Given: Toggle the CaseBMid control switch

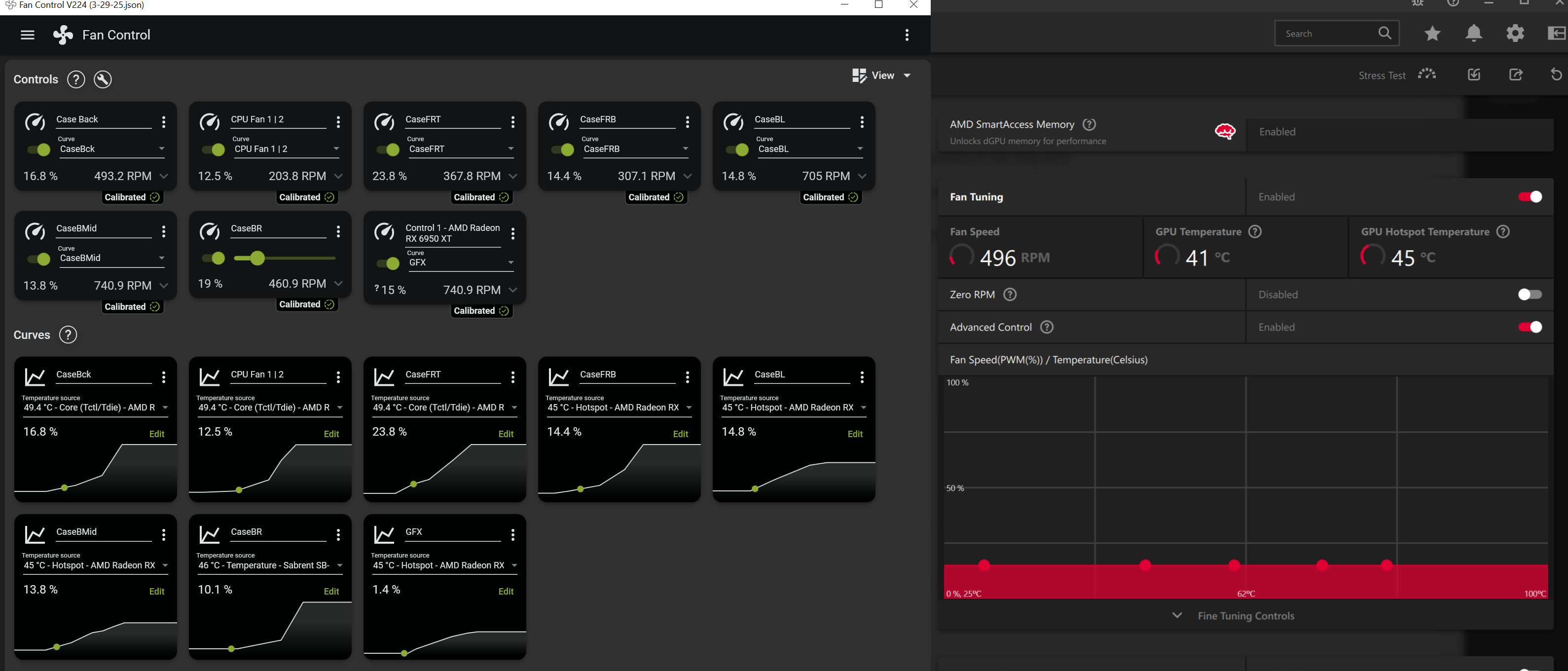Looking at the screenshot, I should 38,259.
